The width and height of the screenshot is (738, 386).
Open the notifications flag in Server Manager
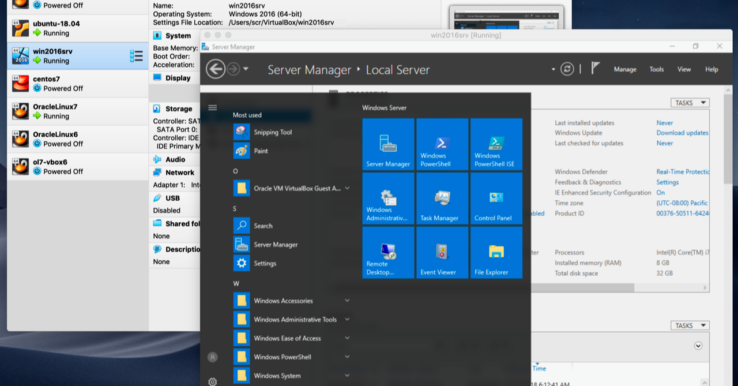595,69
